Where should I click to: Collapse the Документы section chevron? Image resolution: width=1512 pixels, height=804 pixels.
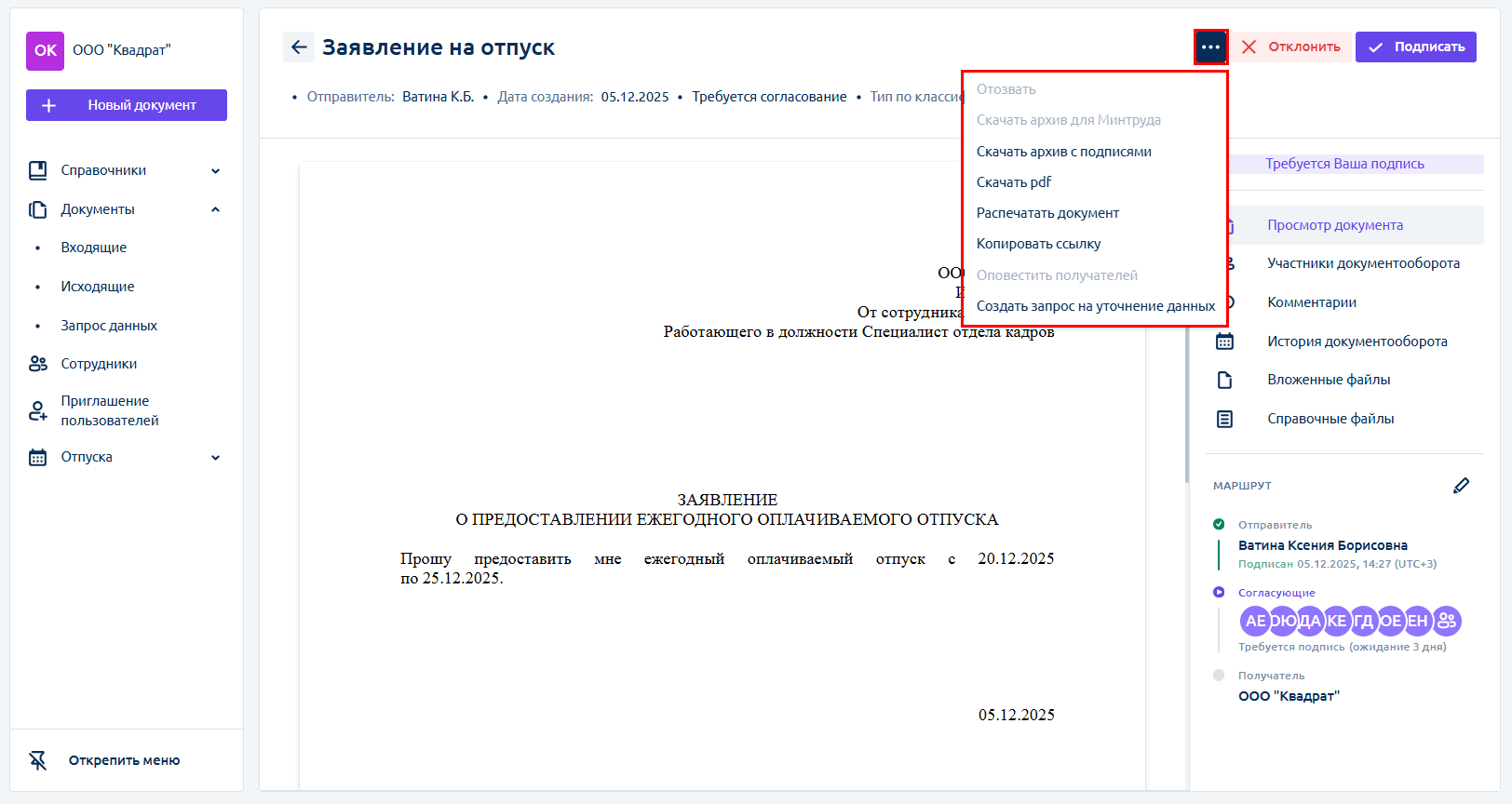[215, 209]
